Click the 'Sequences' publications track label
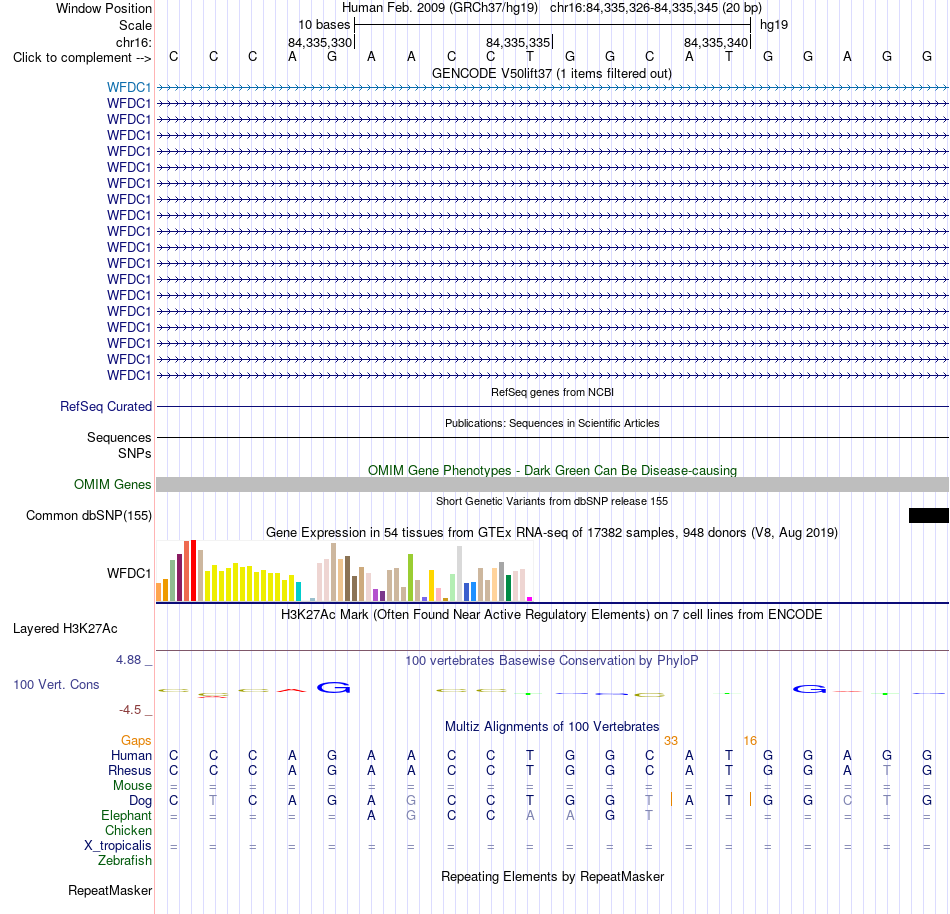Screen dimensions: 950x914 [119, 437]
